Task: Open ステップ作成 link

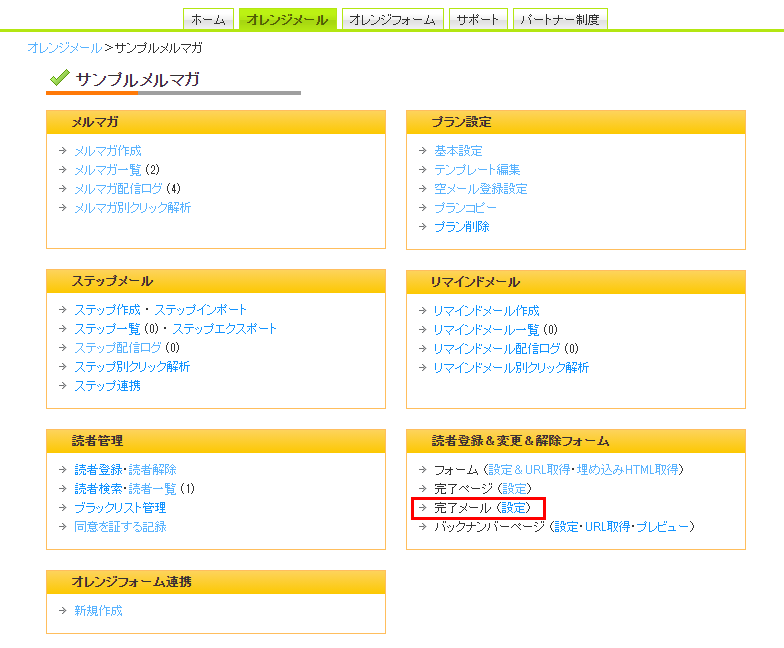Action: [x=108, y=310]
